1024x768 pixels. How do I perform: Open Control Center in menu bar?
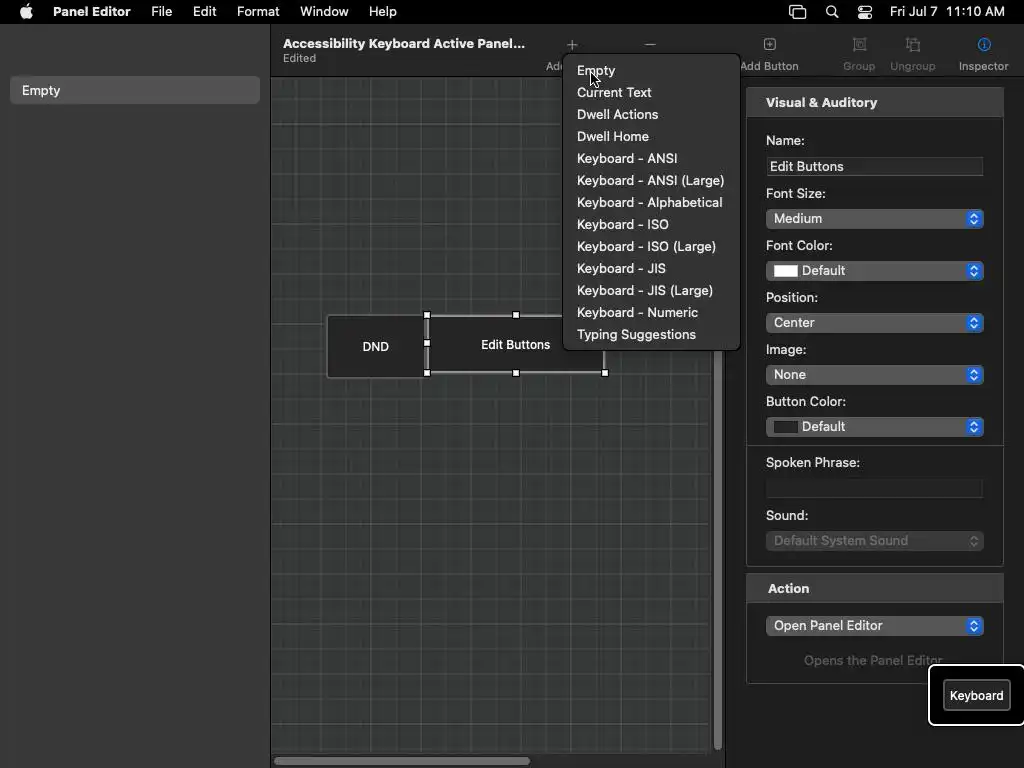click(865, 12)
